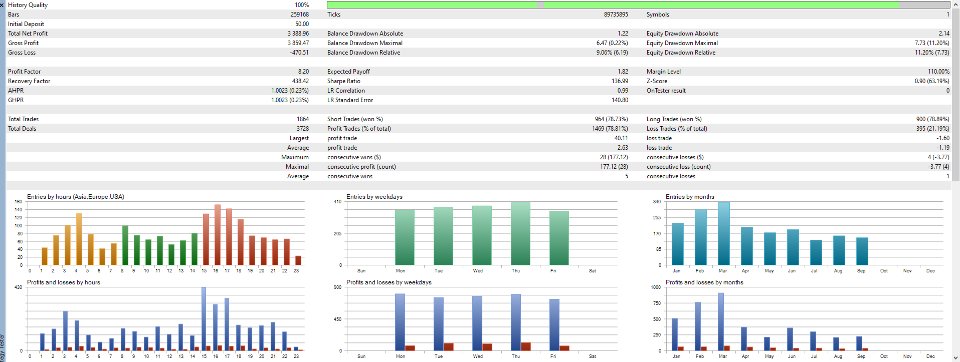The height and width of the screenshot is (362, 960).
Task: Select the Total Net Profit label
Action: click(x=28, y=34)
